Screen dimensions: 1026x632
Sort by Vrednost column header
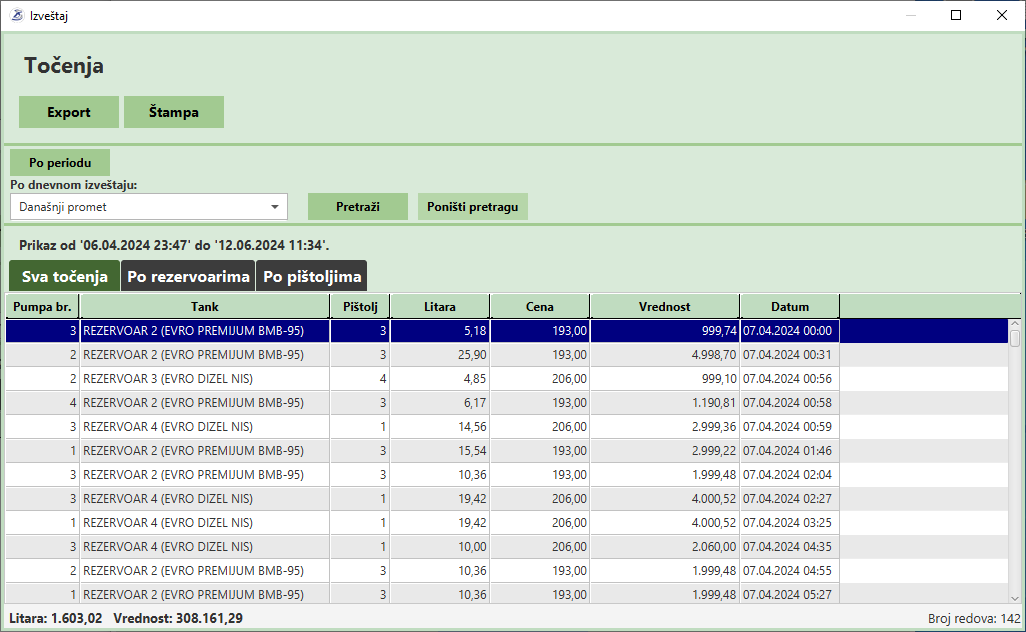coord(664,306)
